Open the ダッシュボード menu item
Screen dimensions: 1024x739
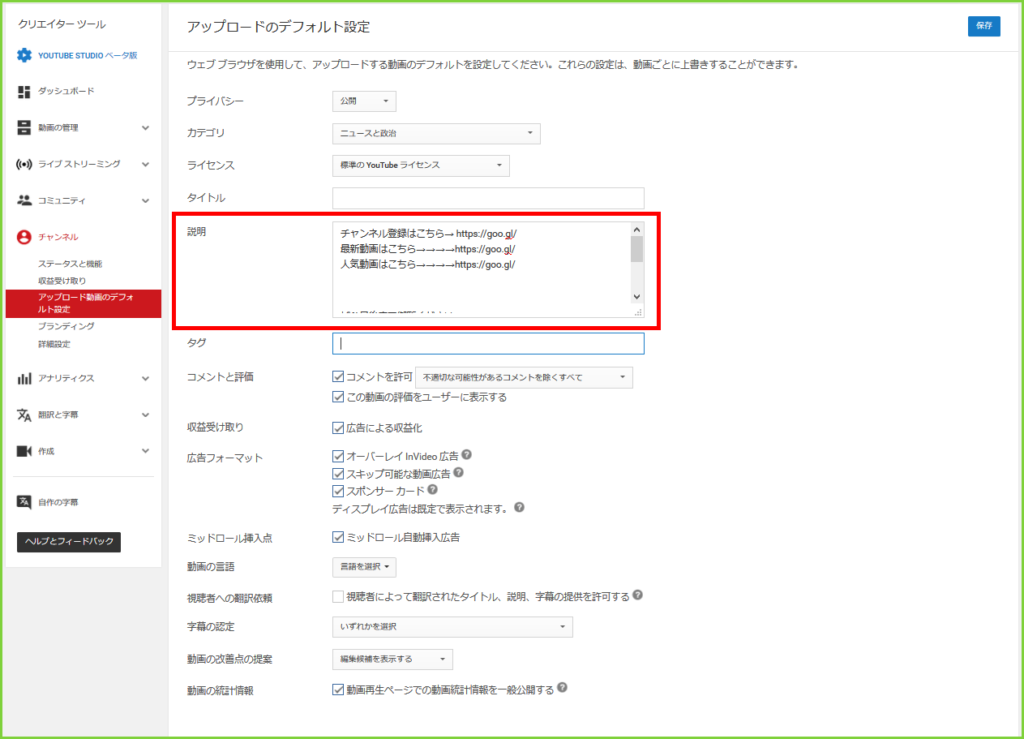click(66, 91)
